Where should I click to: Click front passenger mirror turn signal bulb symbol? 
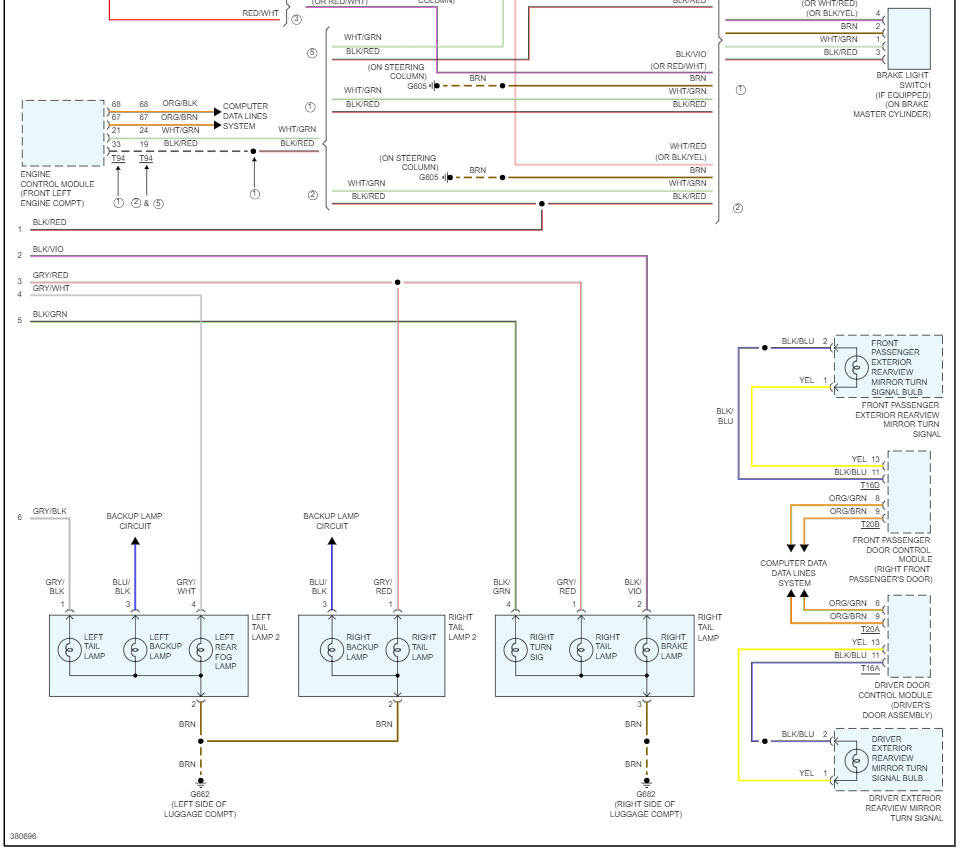click(856, 367)
